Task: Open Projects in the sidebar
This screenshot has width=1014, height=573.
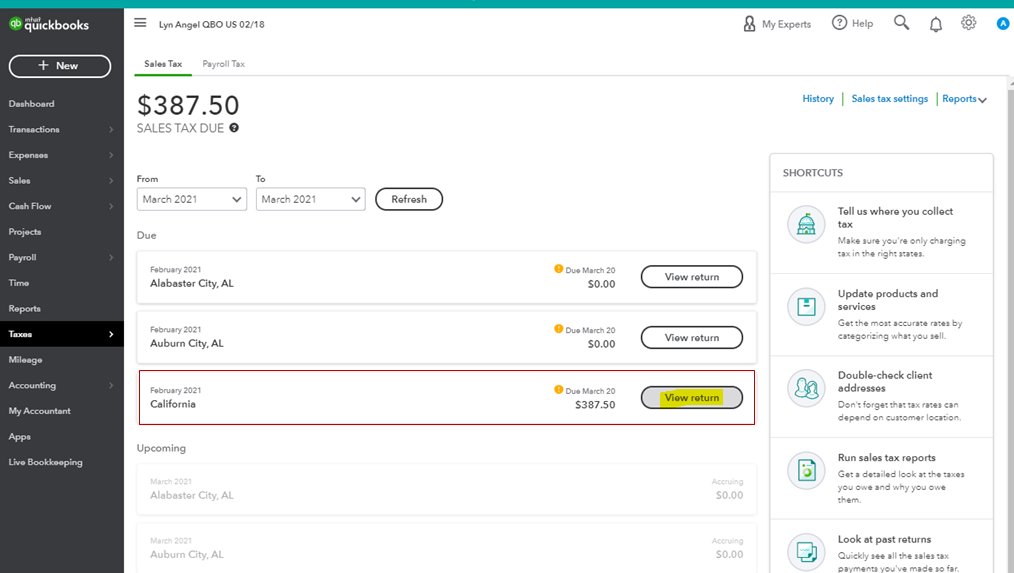Action: tap(25, 232)
